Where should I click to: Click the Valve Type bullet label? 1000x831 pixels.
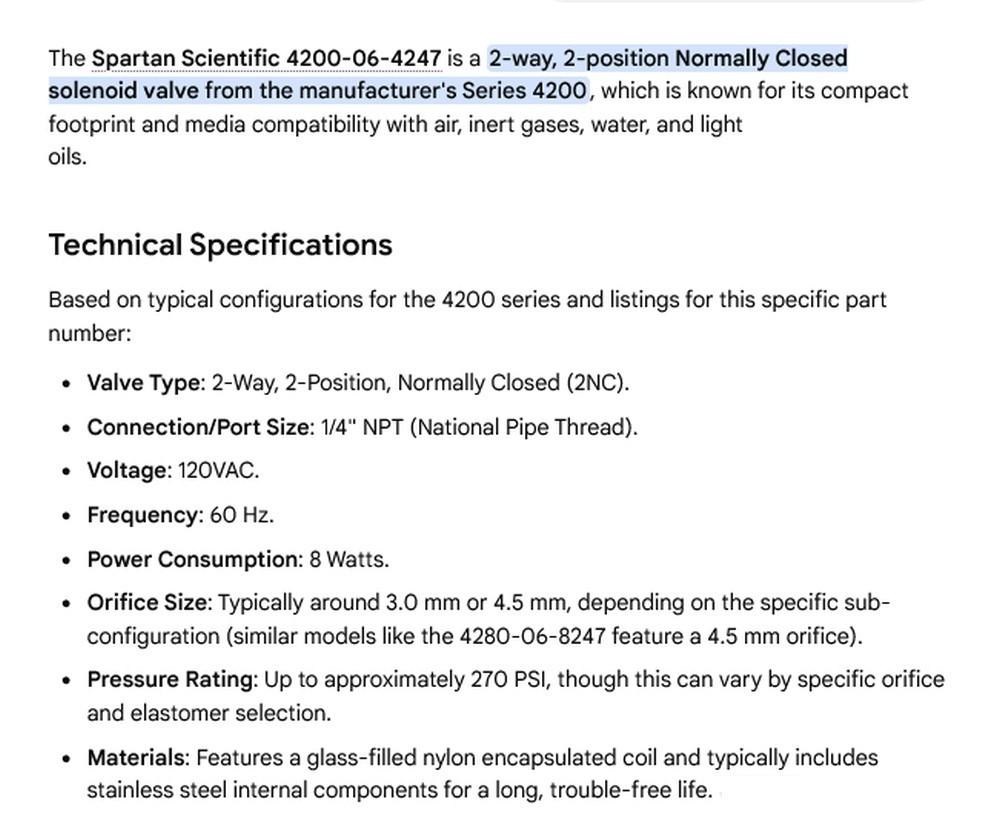[x=143, y=383]
